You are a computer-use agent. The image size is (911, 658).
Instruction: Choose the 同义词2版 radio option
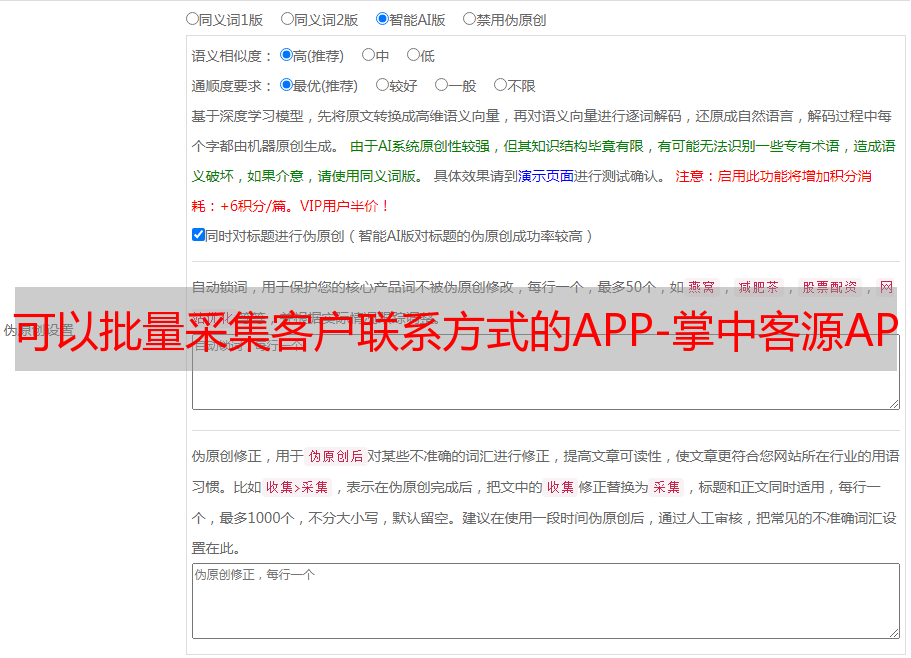[287, 18]
